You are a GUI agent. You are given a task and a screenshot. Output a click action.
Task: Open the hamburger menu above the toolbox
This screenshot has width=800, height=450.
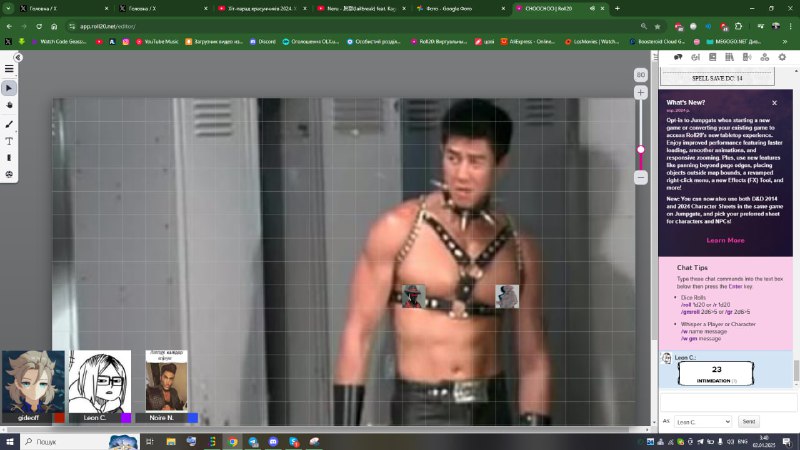[x=9, y=69]
